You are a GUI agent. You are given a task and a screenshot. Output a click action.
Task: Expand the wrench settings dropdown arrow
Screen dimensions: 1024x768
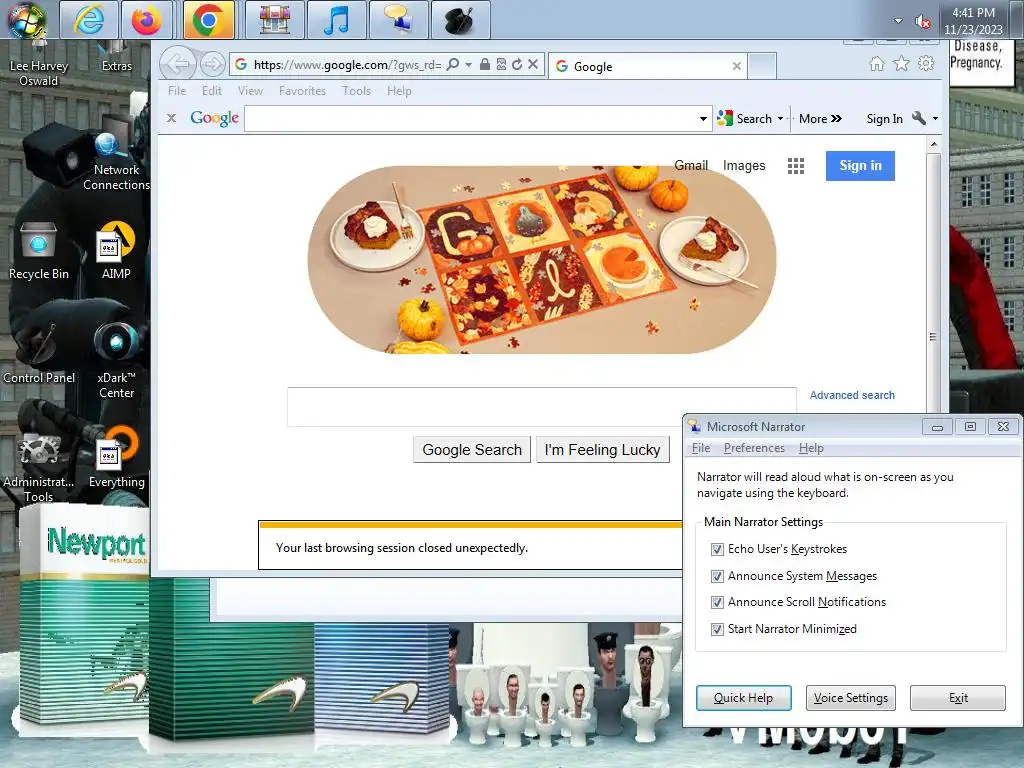(x=935, y=119)
